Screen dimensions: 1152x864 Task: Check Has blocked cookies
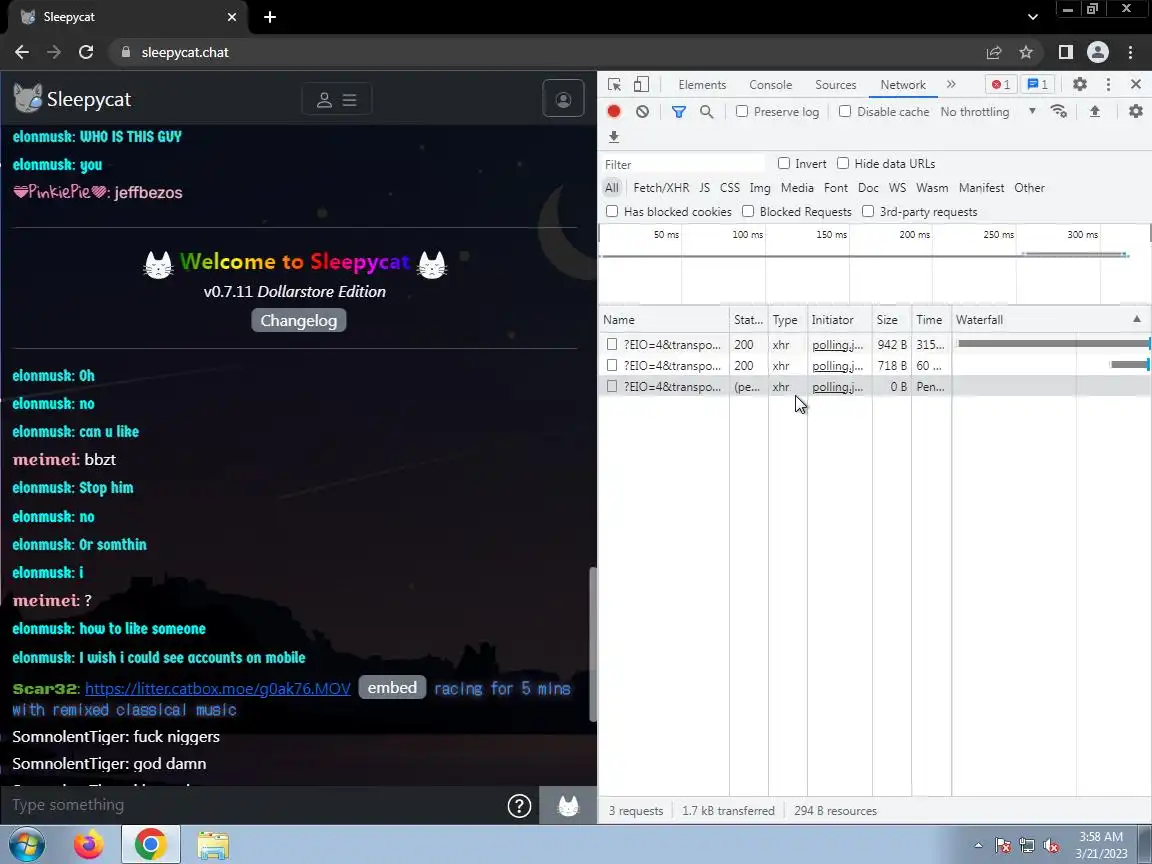click(x=612, y=212)
